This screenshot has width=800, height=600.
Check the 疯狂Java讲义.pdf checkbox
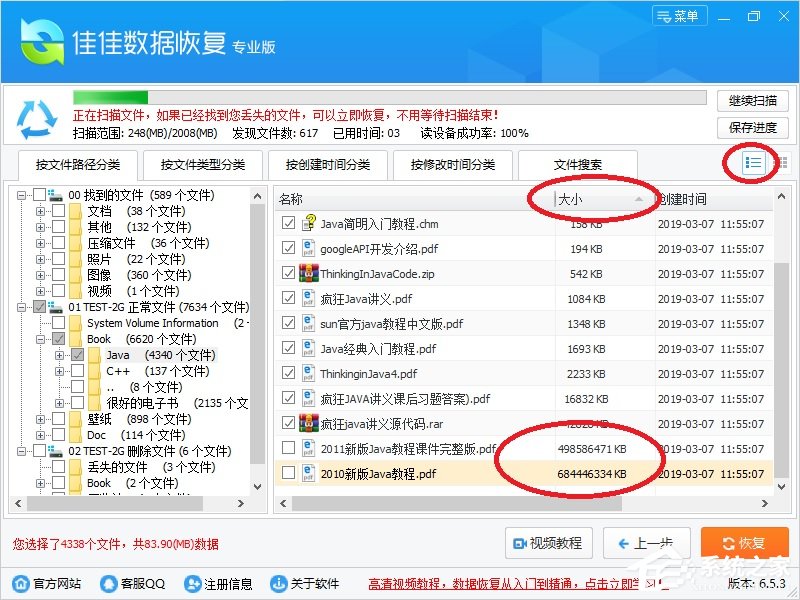288,298
